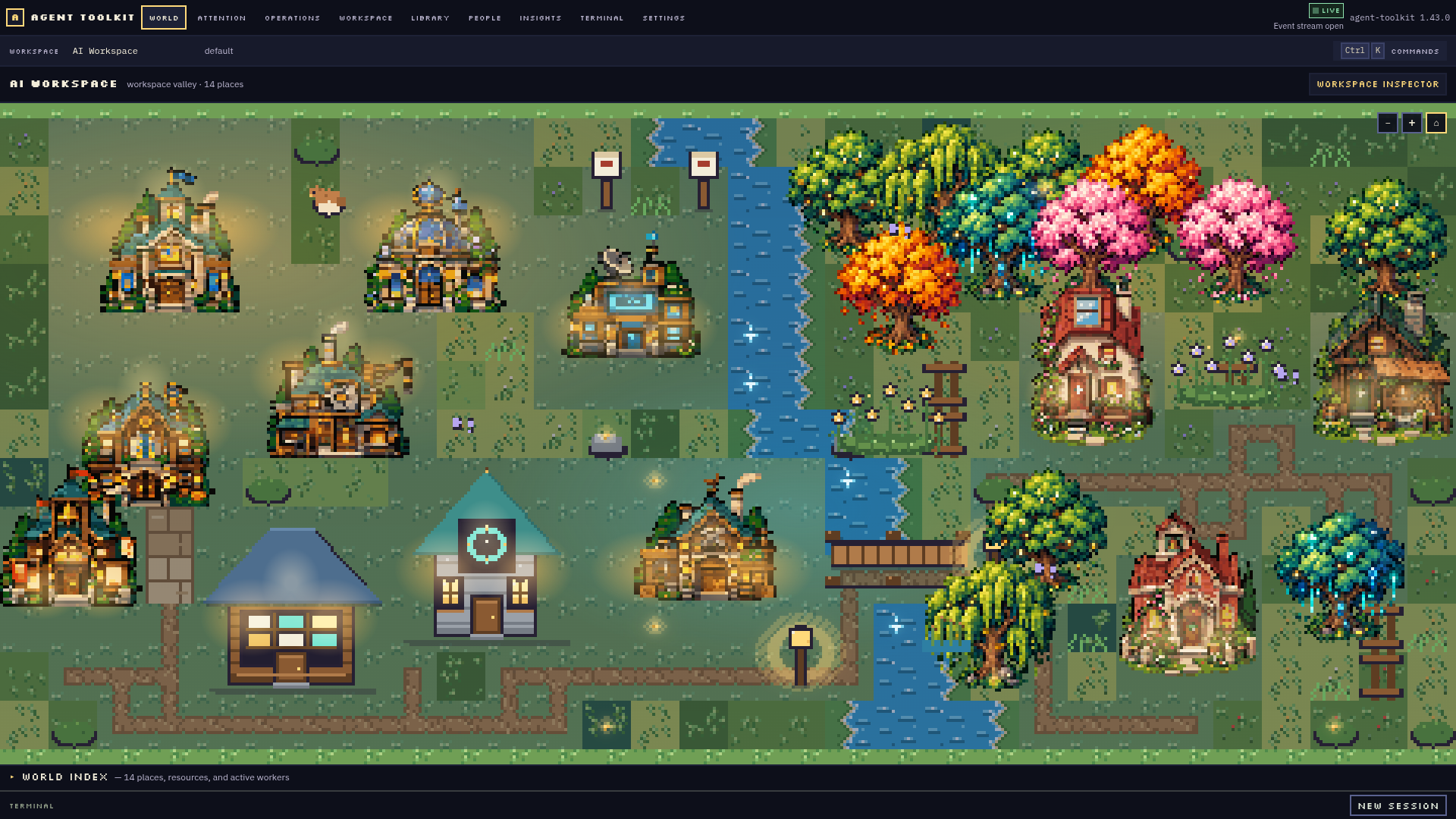Zoom out the map with minus button
Viewport: 1456px width, 819px height.
tap(1388, 123)
